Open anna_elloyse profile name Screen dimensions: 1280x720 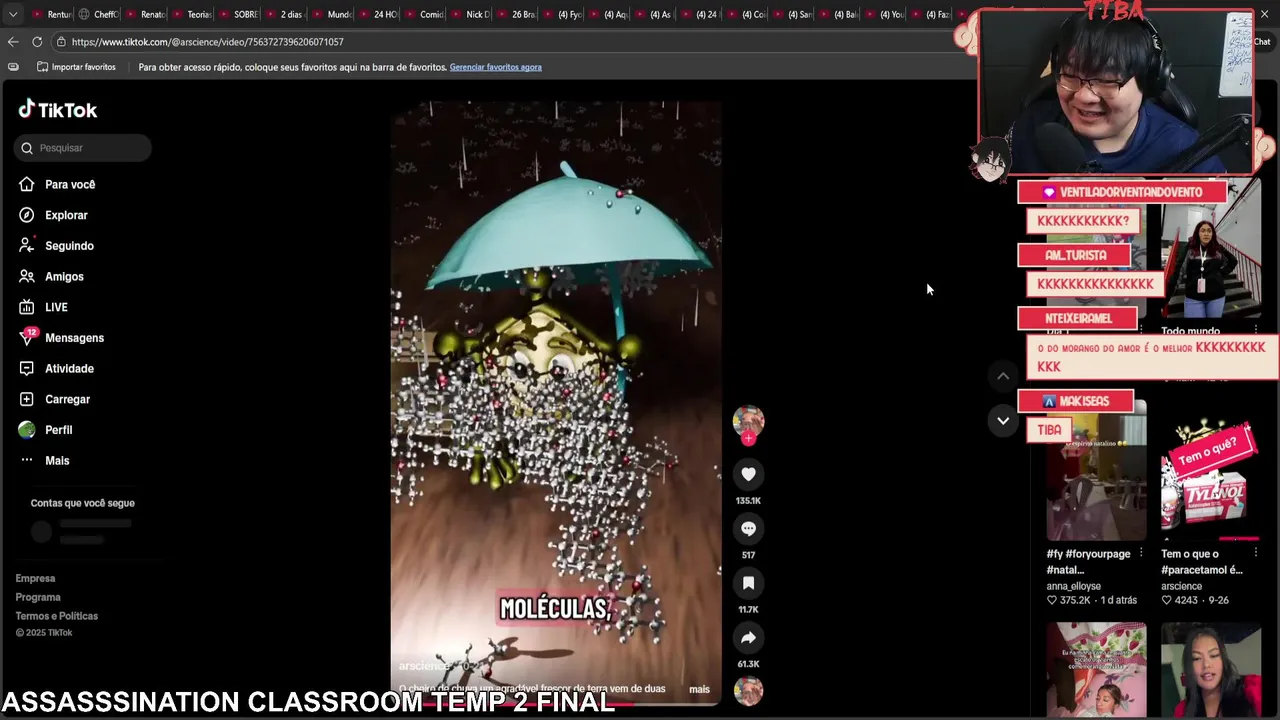[1073, 586]
